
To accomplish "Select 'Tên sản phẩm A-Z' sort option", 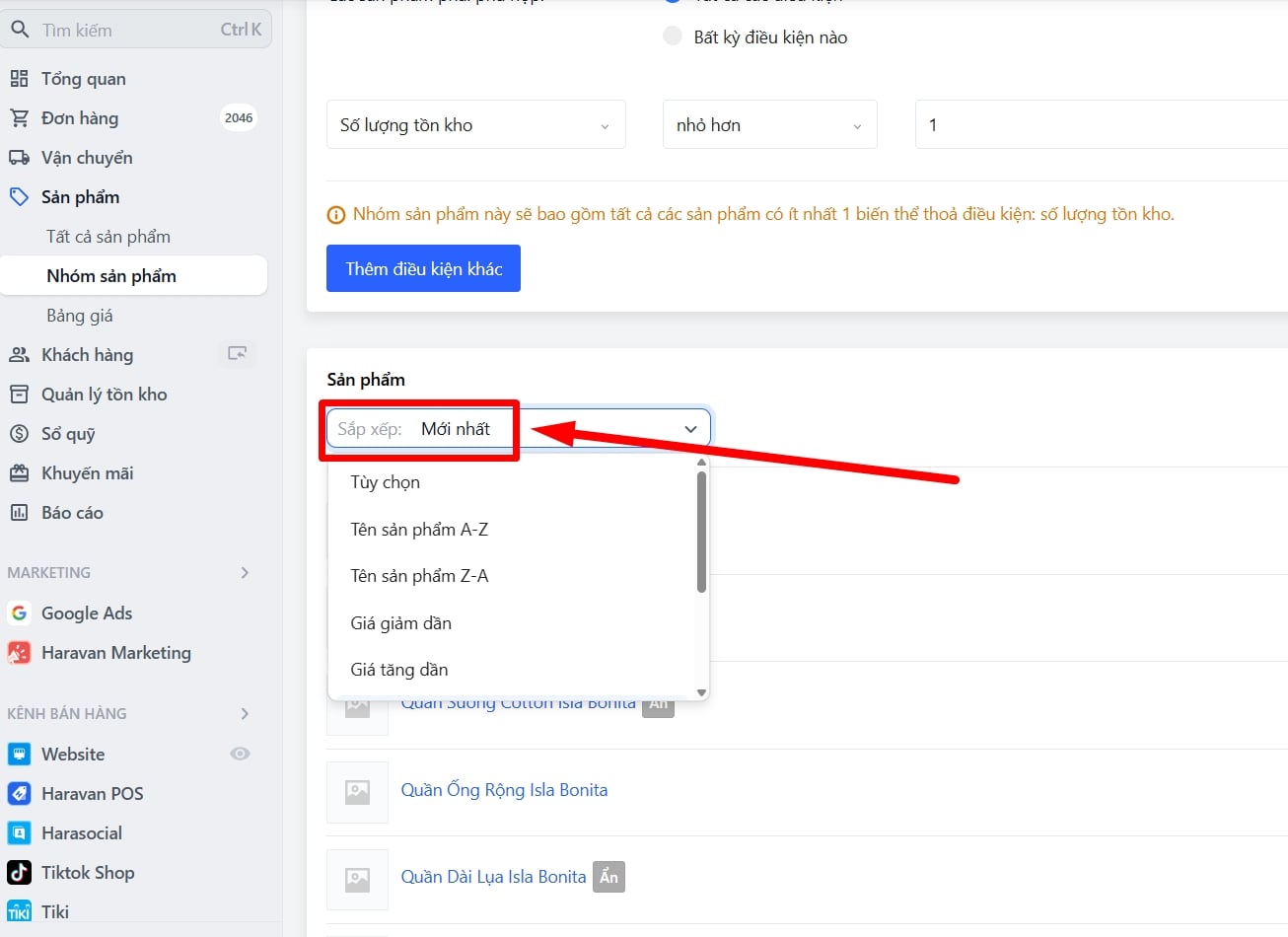I will click(419, 530).
